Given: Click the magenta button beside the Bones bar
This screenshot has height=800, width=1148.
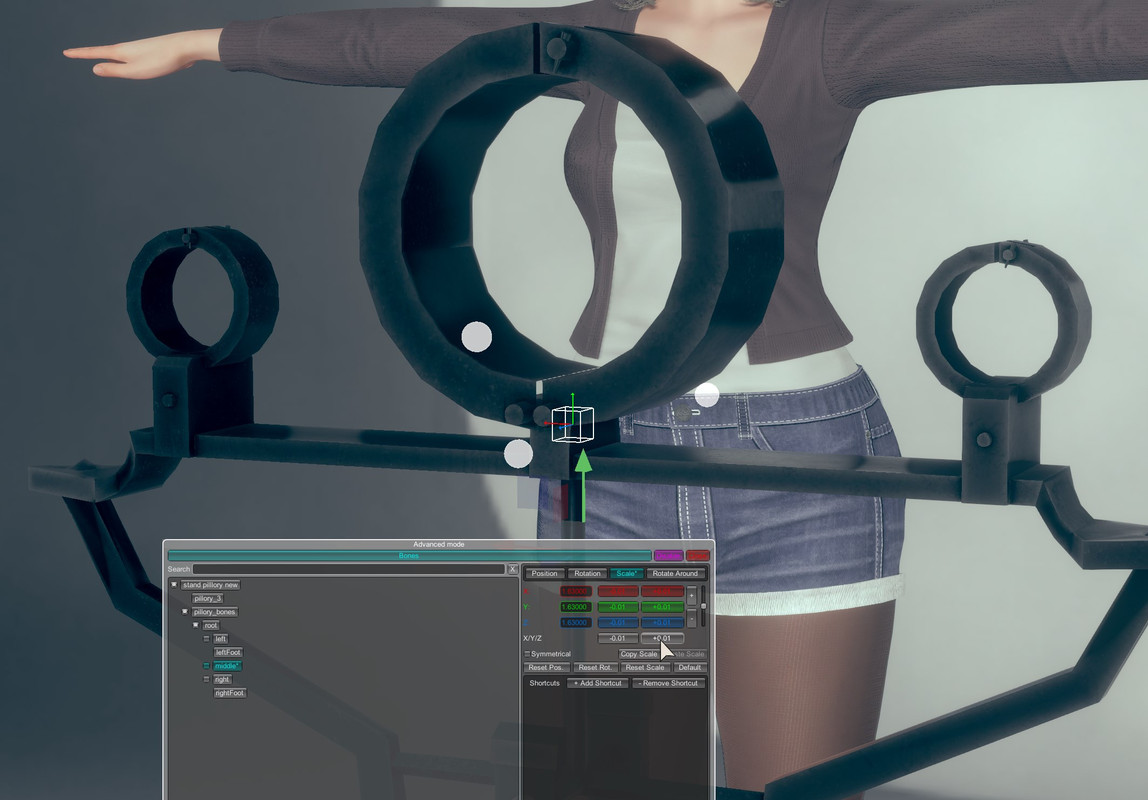Looking at the screenshot, I should 668,556.
